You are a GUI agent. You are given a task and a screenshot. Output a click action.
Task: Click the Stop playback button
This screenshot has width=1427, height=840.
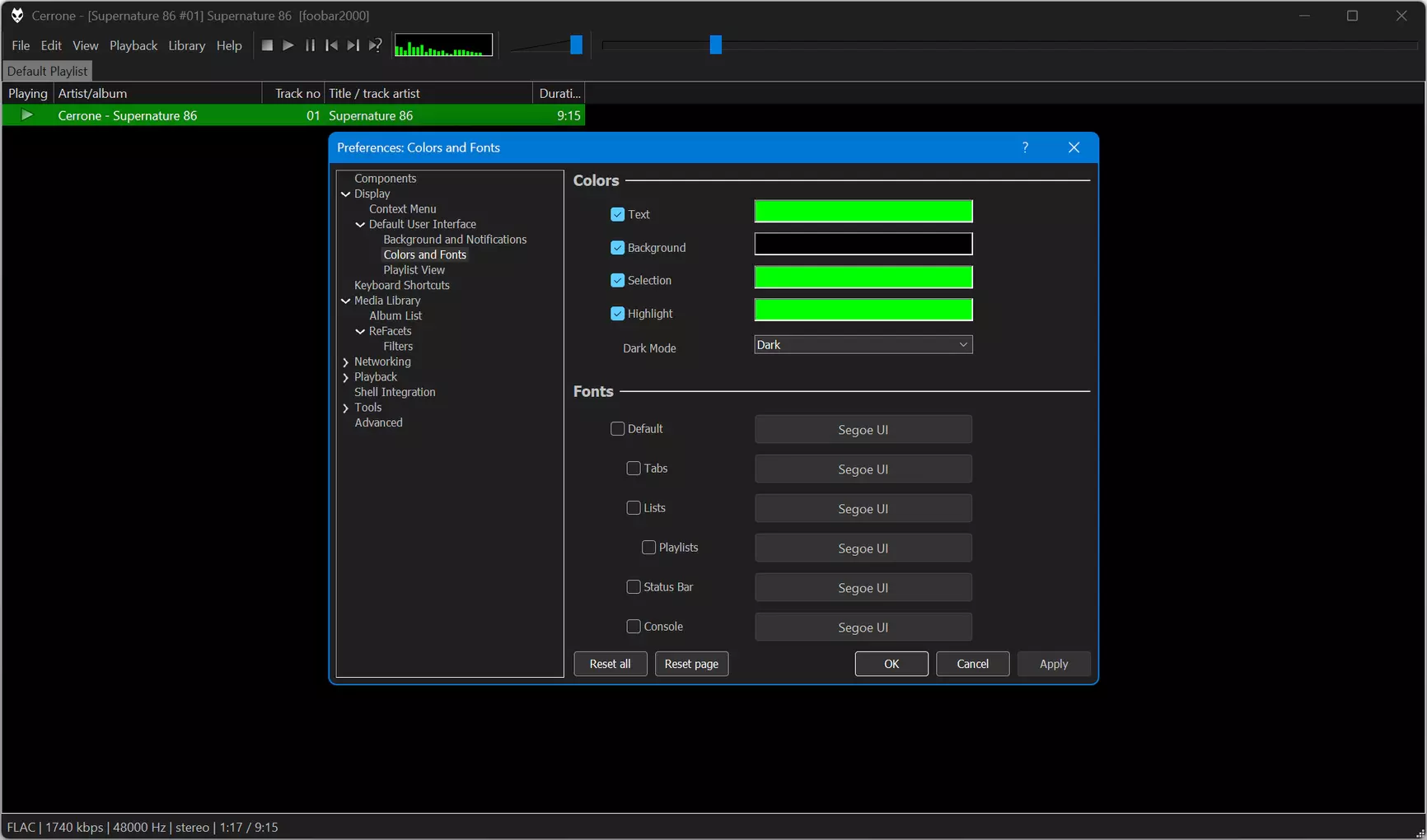267,45
